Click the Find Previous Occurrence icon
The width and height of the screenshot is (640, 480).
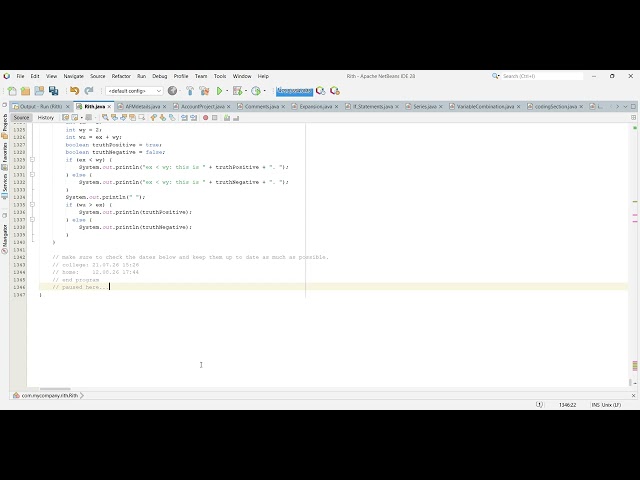[114, 118]
